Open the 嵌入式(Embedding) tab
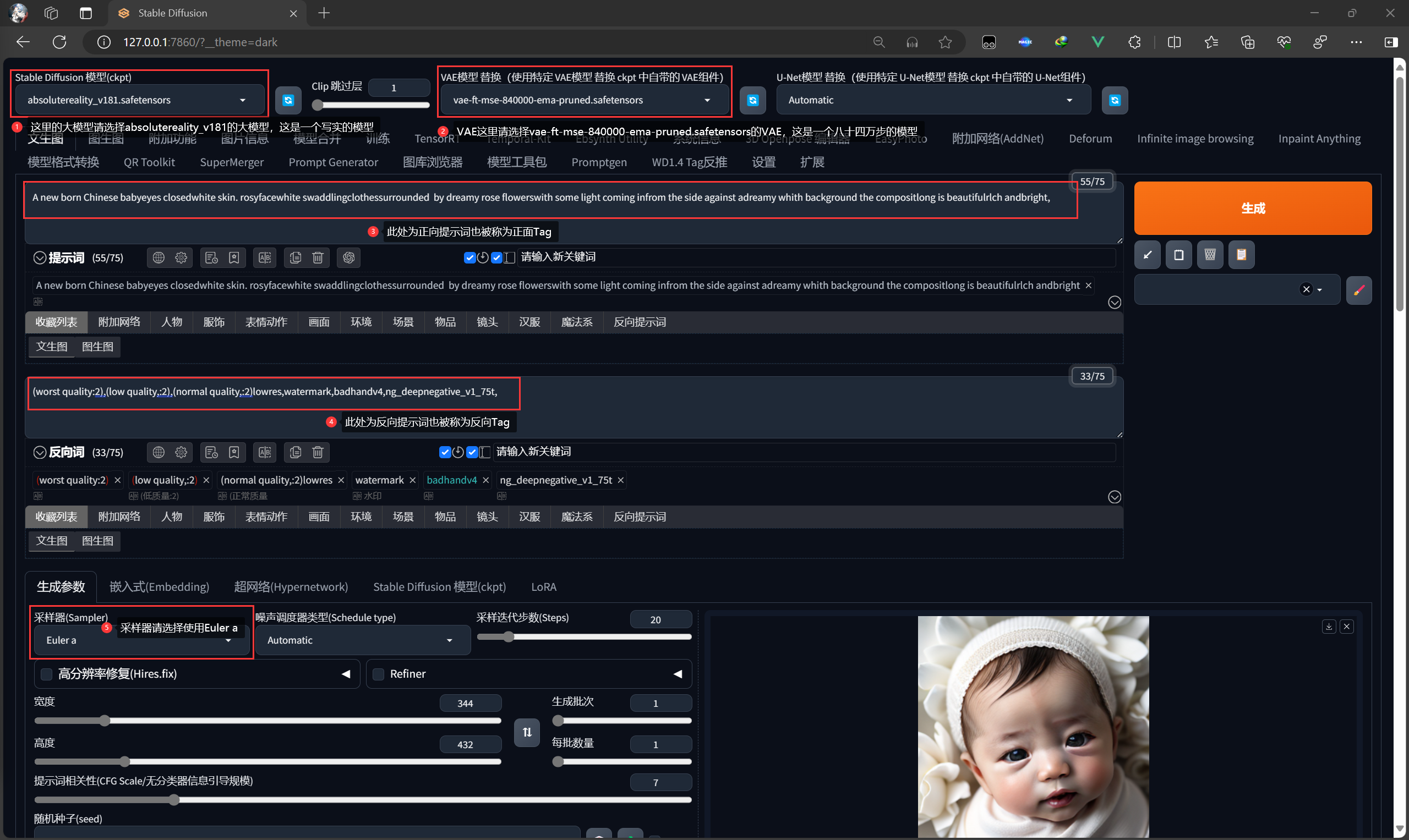Viewport: 1409px width, 840px height. point(159,587)
